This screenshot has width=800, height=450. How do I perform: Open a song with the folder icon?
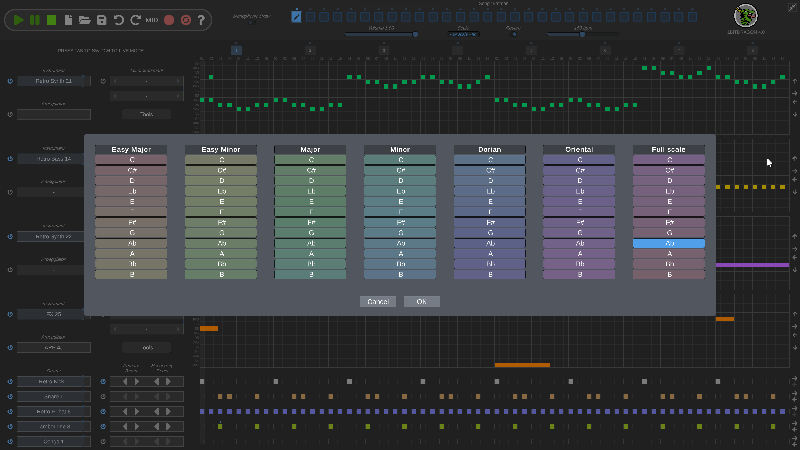[x=84, y=19]
